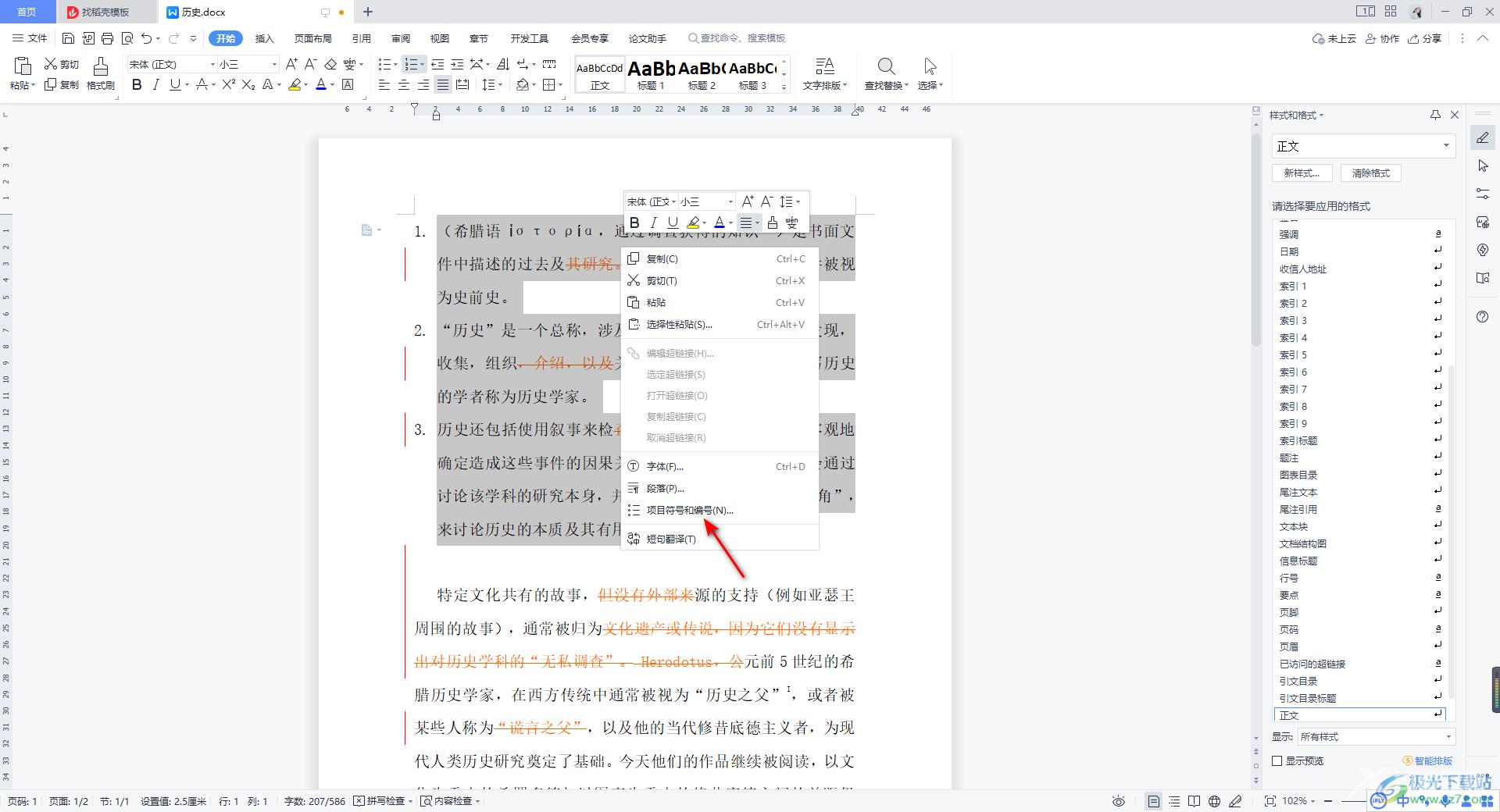Toggle Center alignment in ribbon
The height and width of the screenshot is (812, 1500).
coord(404,84)
